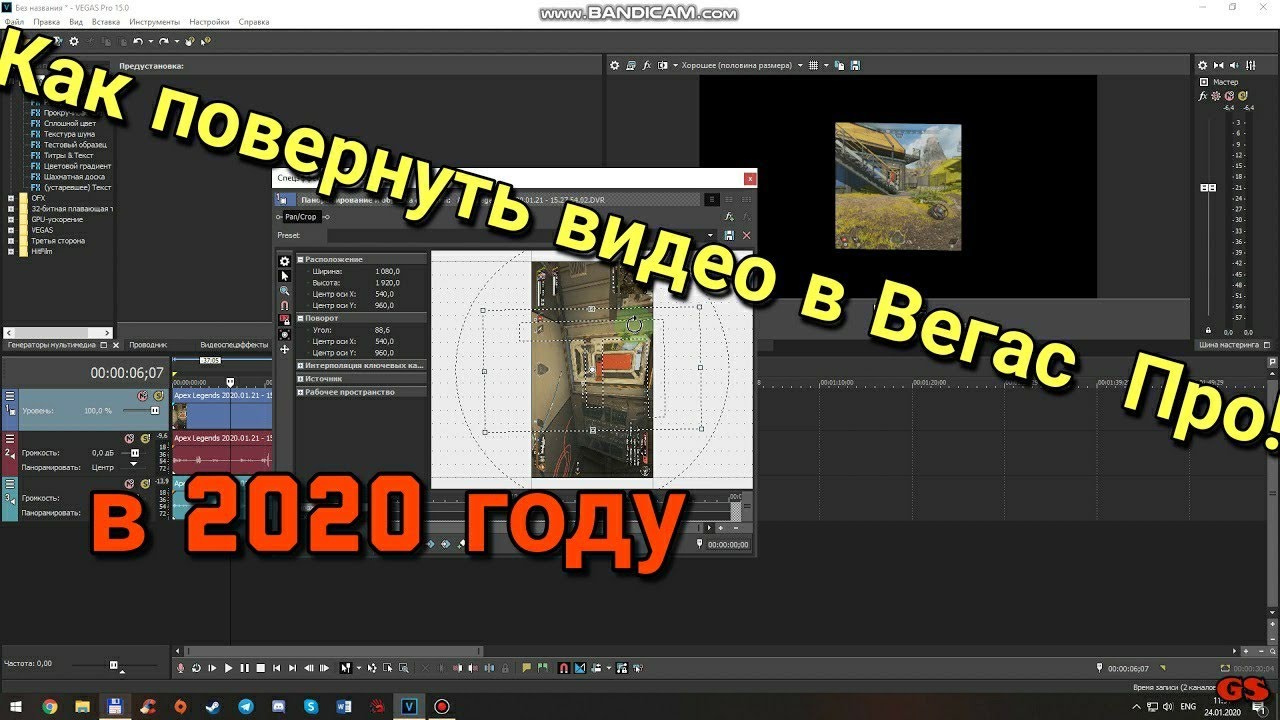Open the Инструменты menu
The image size is (1280, 720).
coord(155,21)
